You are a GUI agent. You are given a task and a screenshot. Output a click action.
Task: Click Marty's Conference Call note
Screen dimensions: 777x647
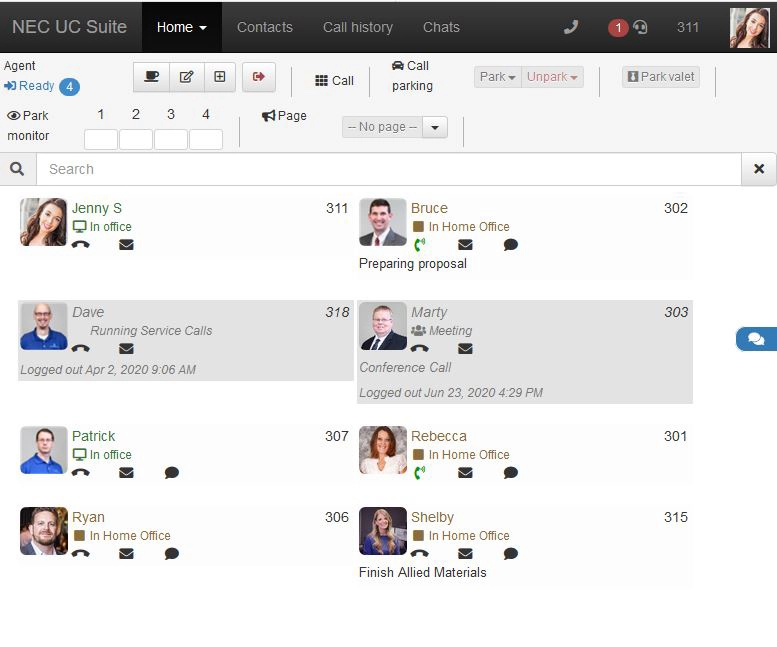click(405, 368)
